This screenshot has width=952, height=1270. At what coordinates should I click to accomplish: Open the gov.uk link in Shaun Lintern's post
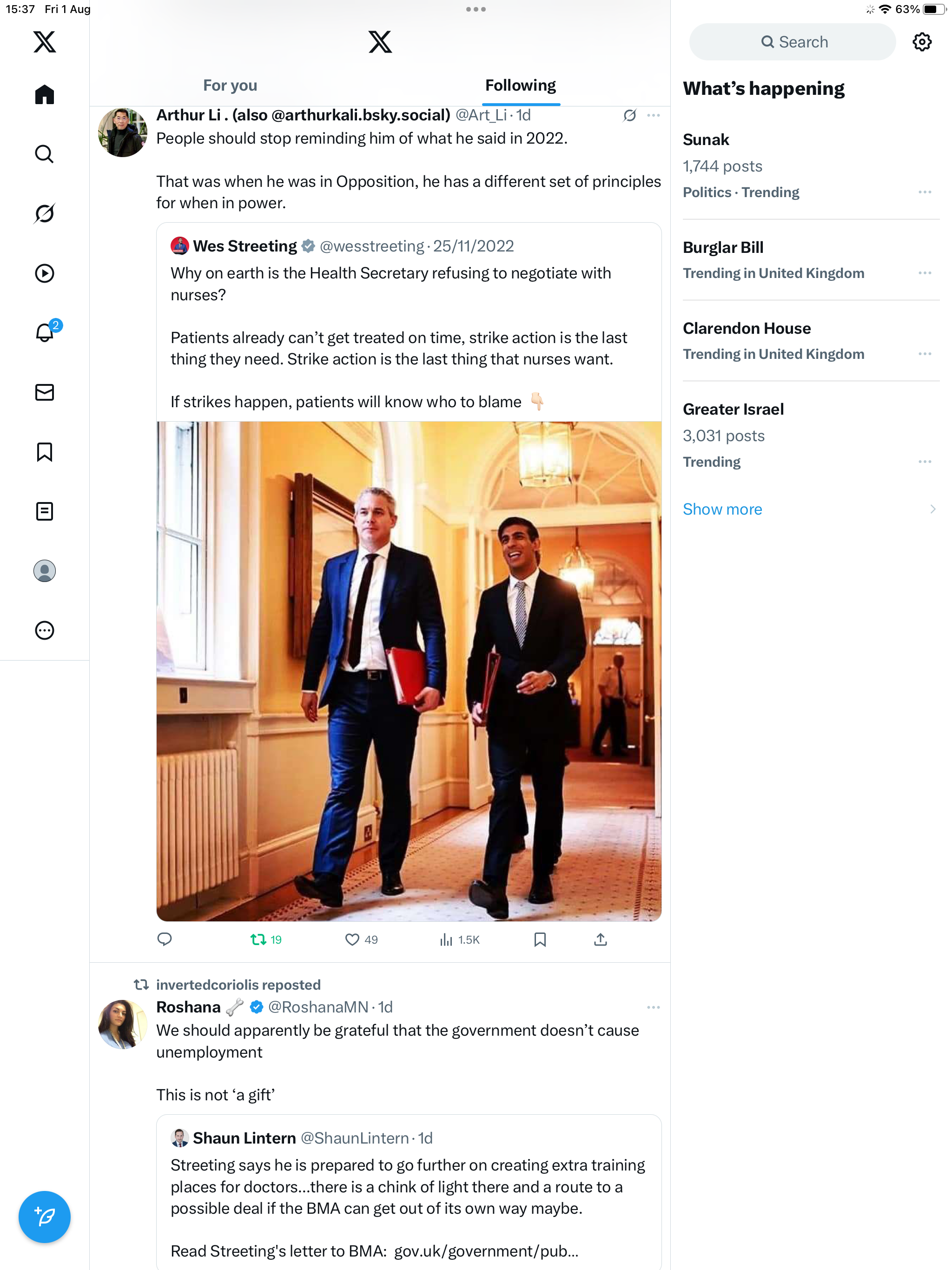tap(486, 1251)
